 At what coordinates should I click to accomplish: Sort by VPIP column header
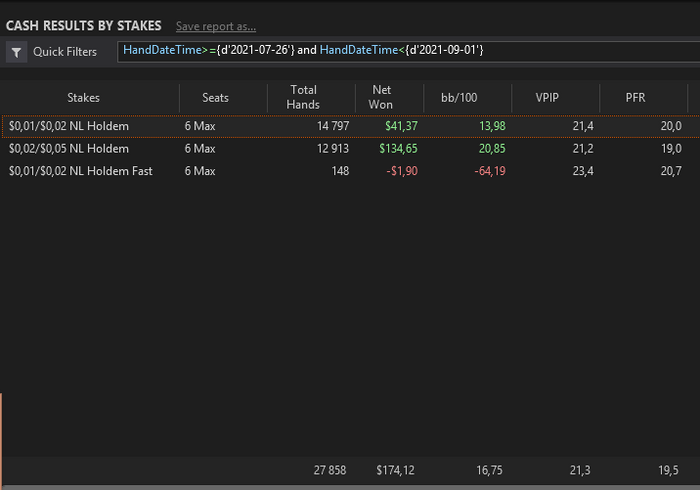point(547,98)
